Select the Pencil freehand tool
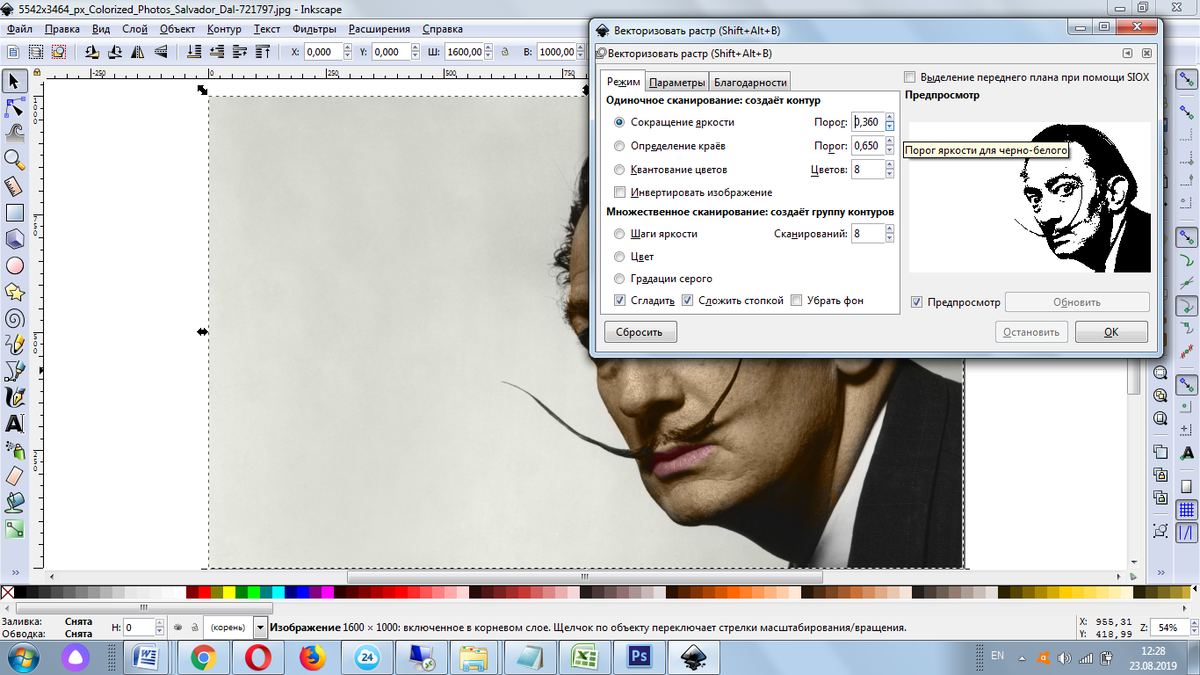The image size is (1200, 675). tap(15, 344)
